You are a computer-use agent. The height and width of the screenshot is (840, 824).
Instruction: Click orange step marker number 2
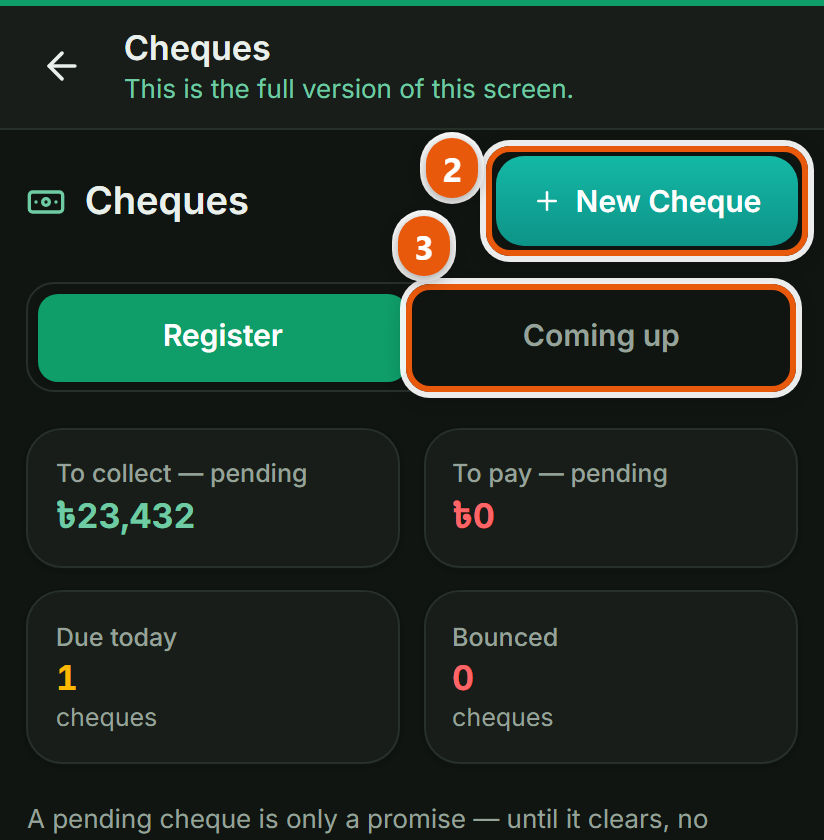[452, 170]
